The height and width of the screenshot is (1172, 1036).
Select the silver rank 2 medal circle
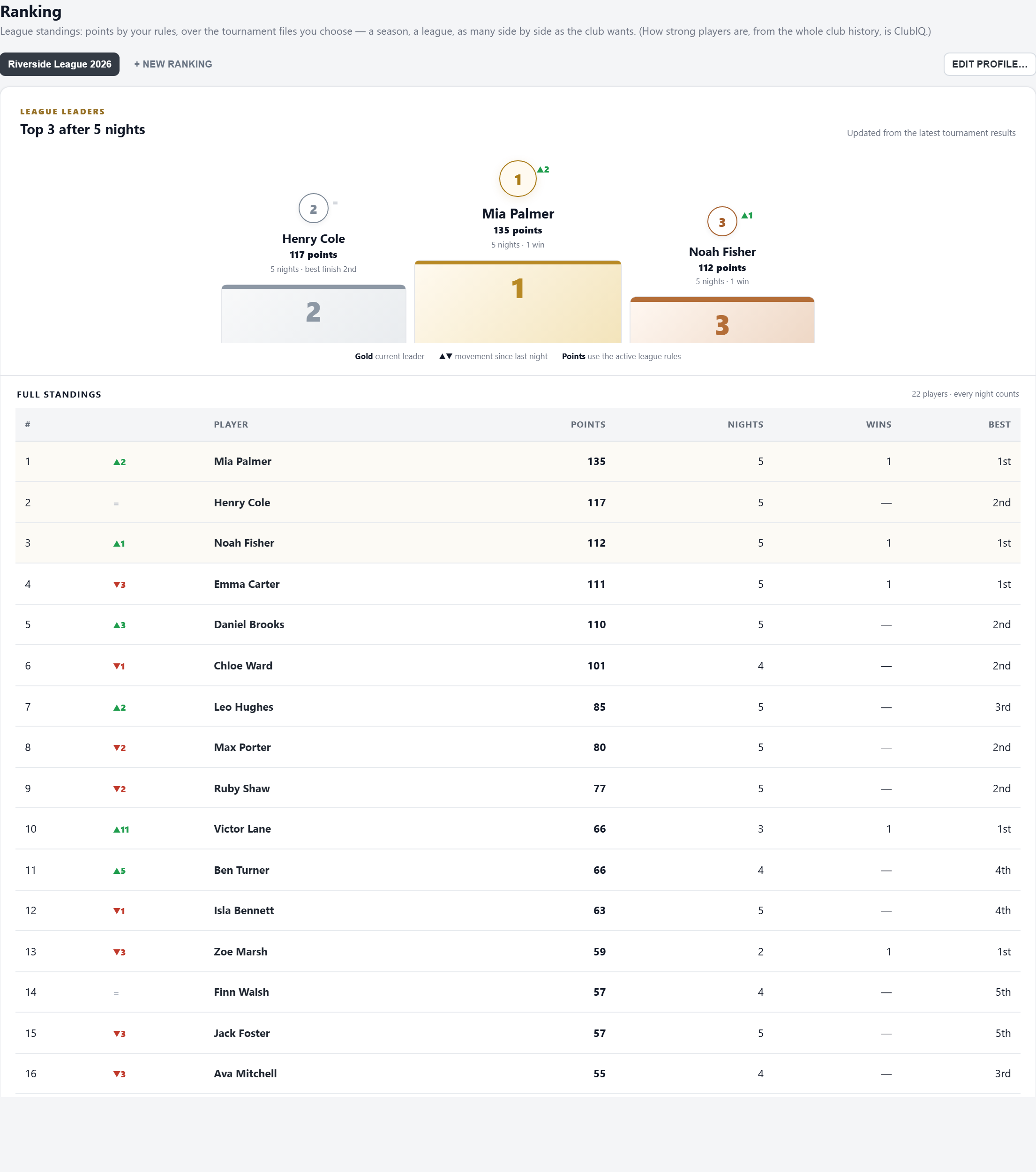[x=313, y=208]
